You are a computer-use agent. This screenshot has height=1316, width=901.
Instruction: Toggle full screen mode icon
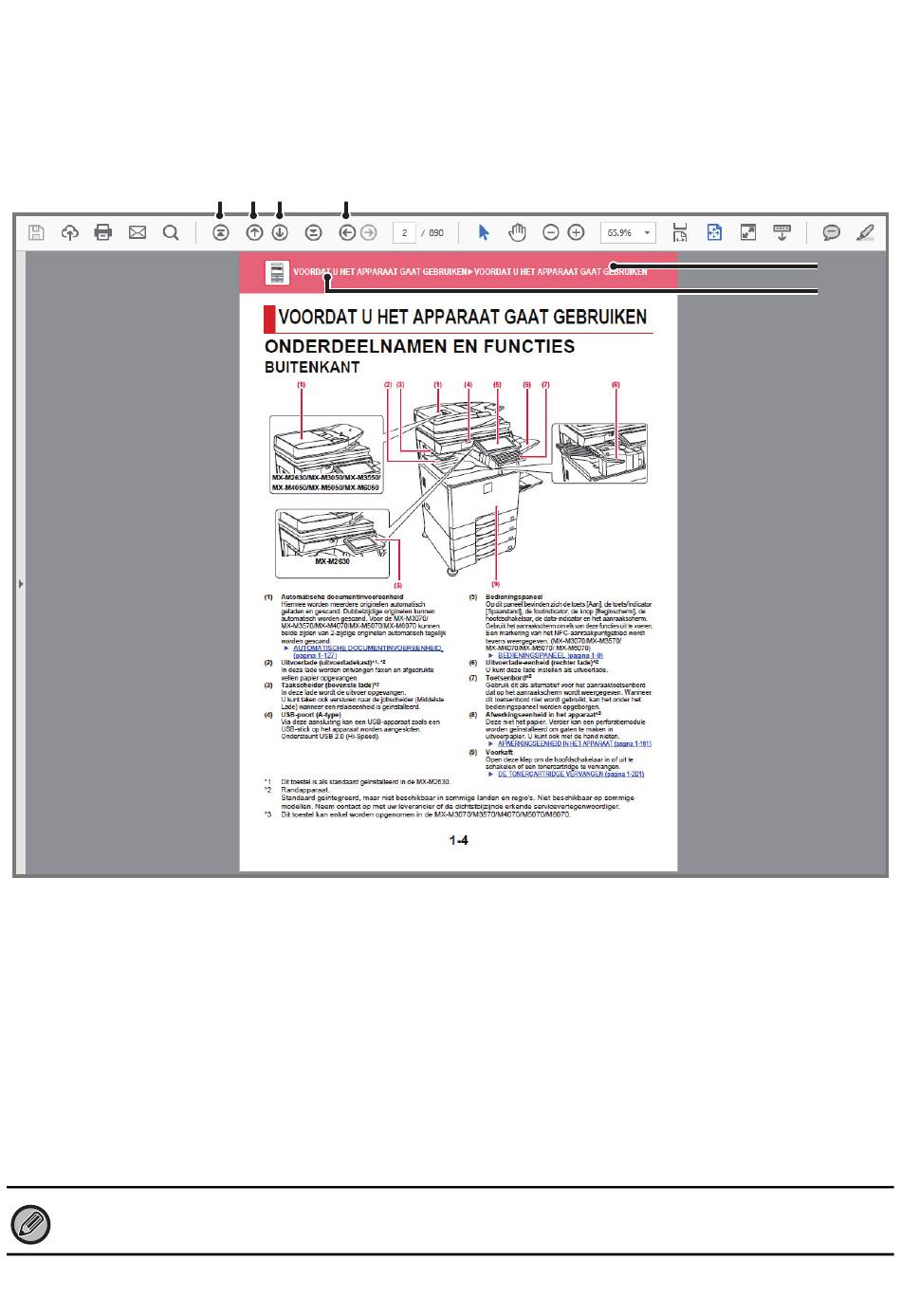pyautogui.click(x=748, y=232)
